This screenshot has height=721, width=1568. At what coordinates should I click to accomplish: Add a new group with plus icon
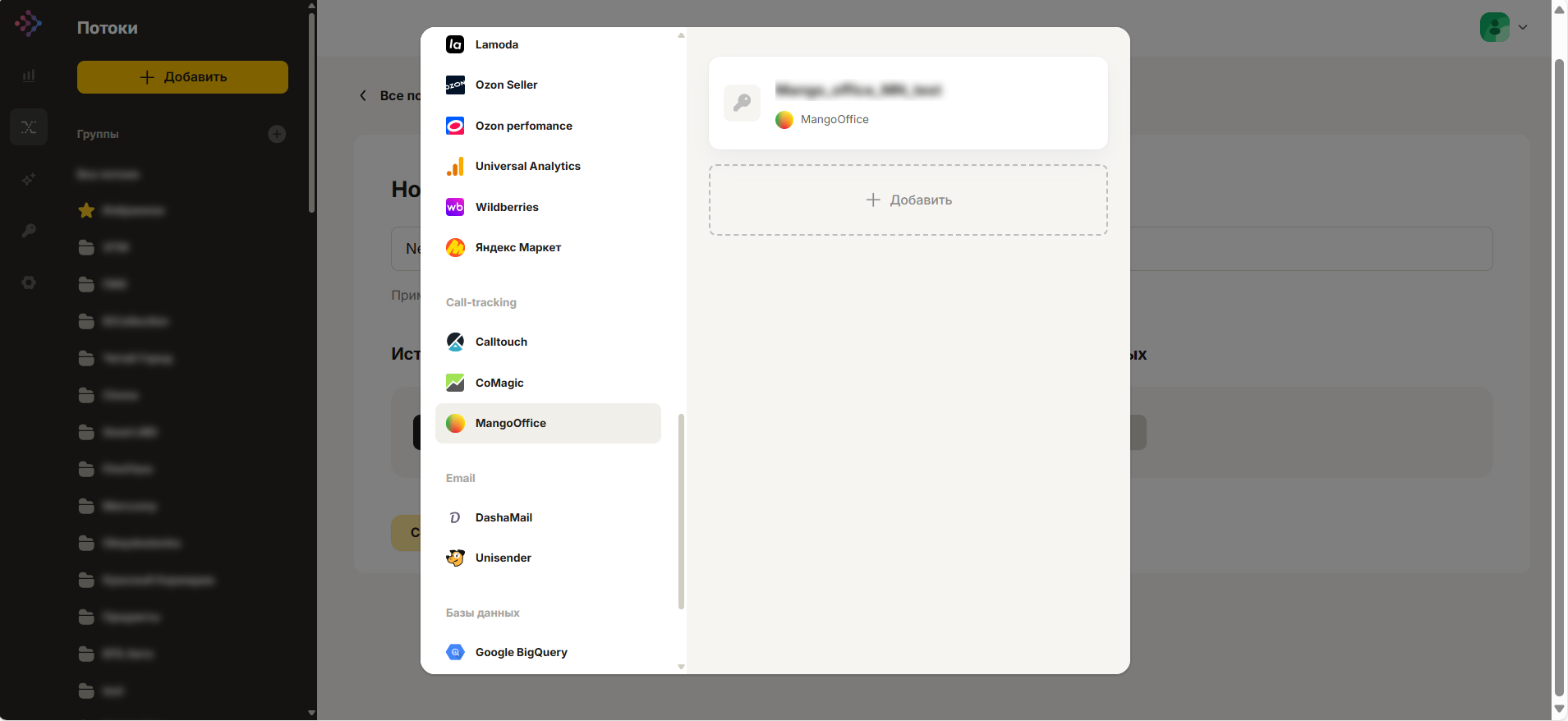click(277, 134)
